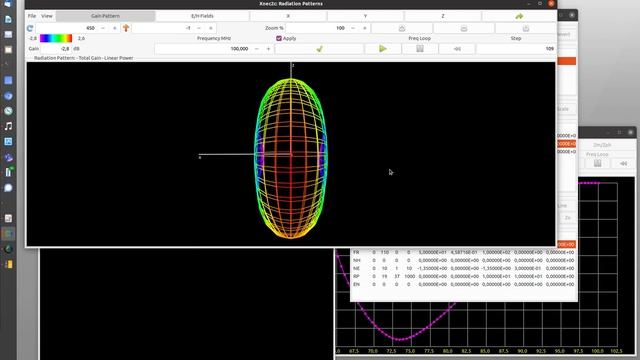The height and width of the screenshot is (360, 640).
Task: Decrease the rotation value 450
Action: 103,28
